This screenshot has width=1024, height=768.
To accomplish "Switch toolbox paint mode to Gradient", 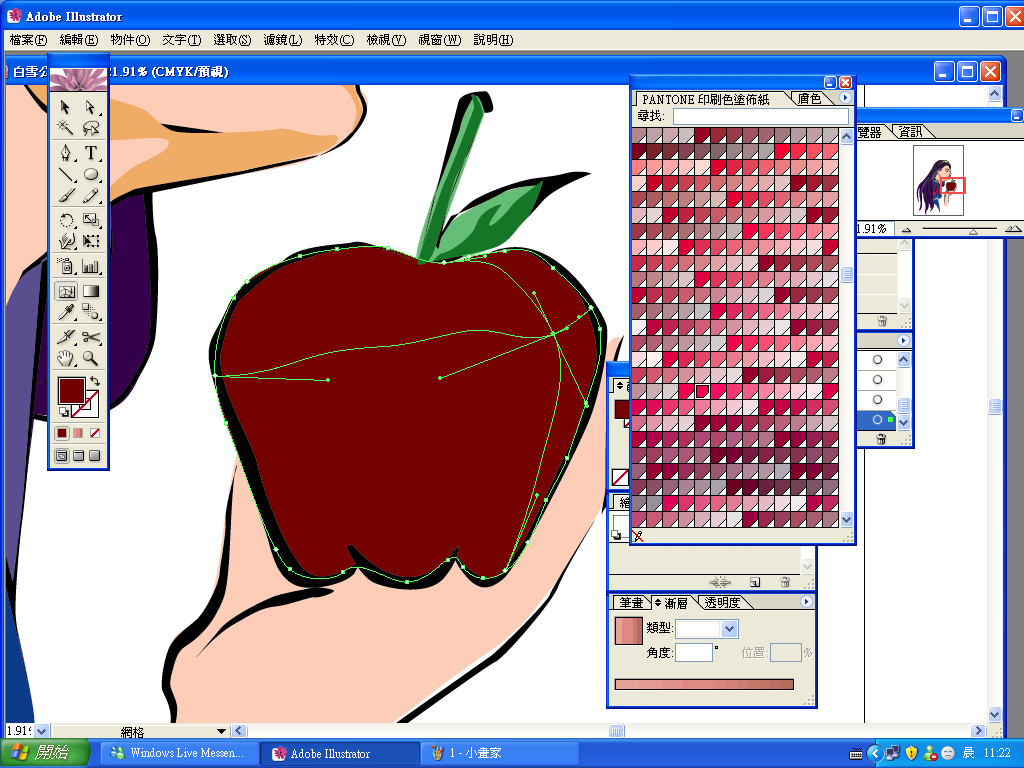I will coord(78,433).
